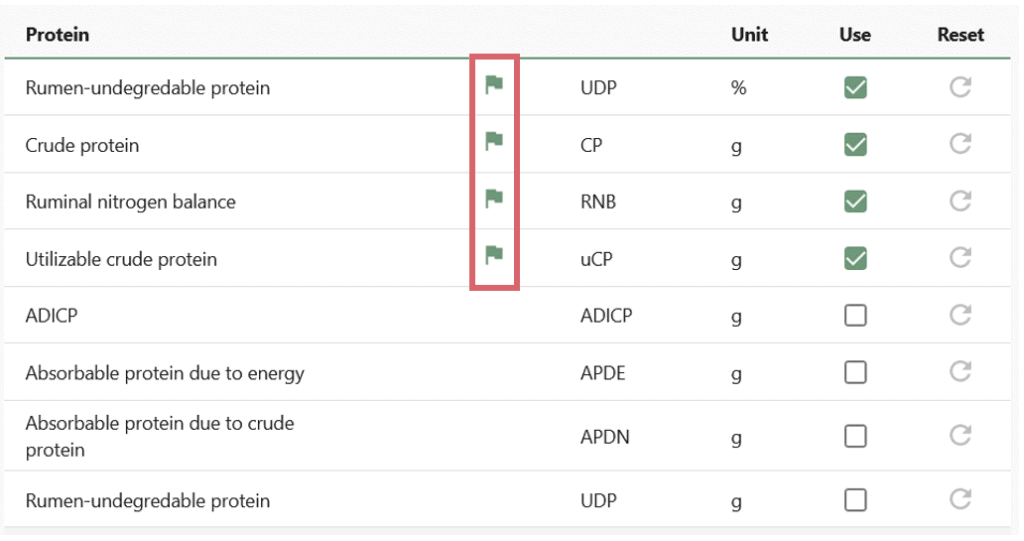Viewport: 1024px width, 541px height.
Task: Reset UDP in grams row
Action: point(960,500)
